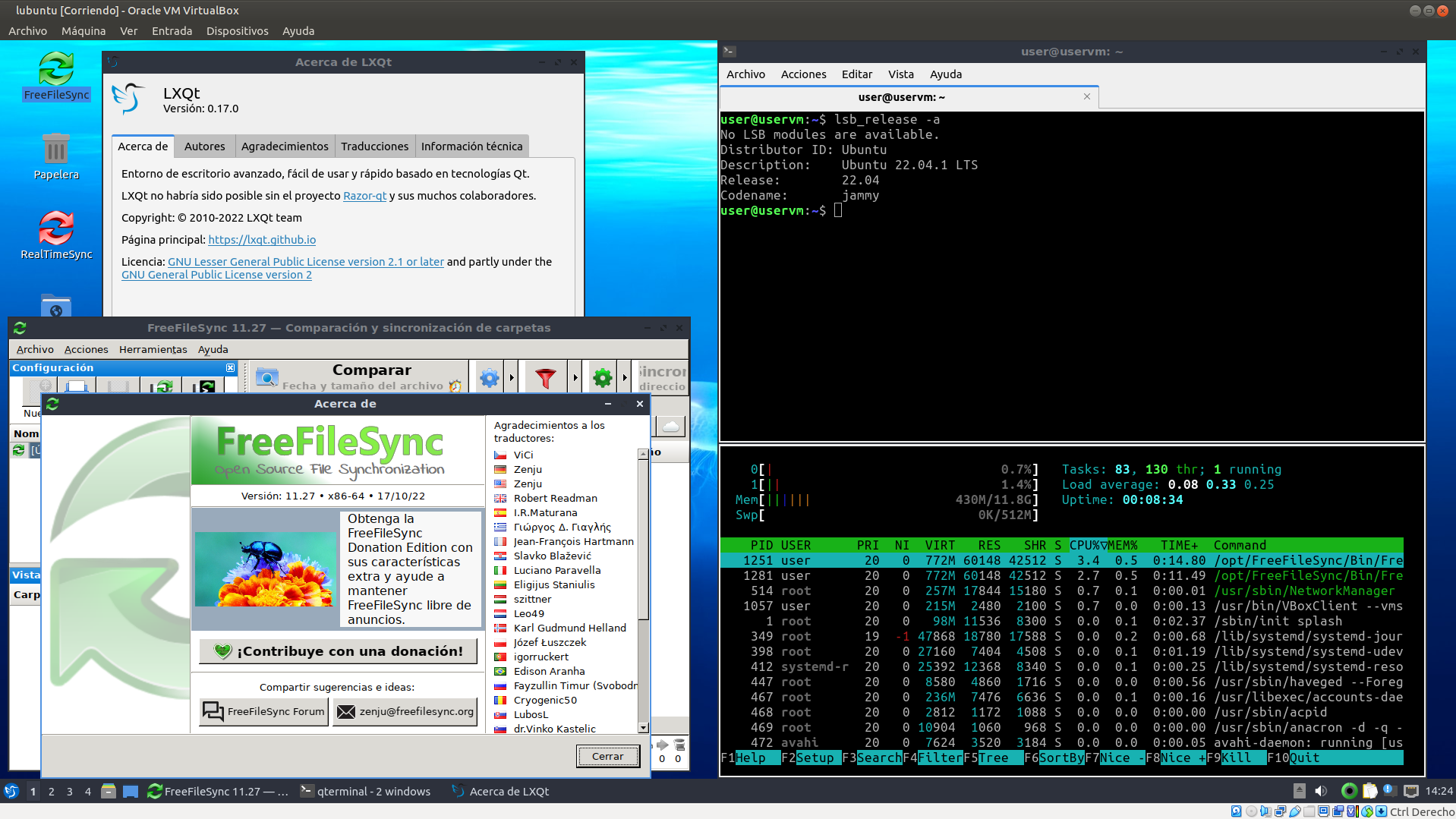Open the red funnel filter settings
The image size is (1456, 819).
(x=545, y=377)
